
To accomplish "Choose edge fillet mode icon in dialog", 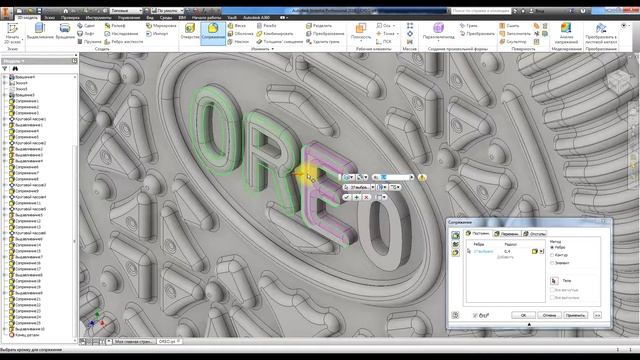I will point(455,235).
